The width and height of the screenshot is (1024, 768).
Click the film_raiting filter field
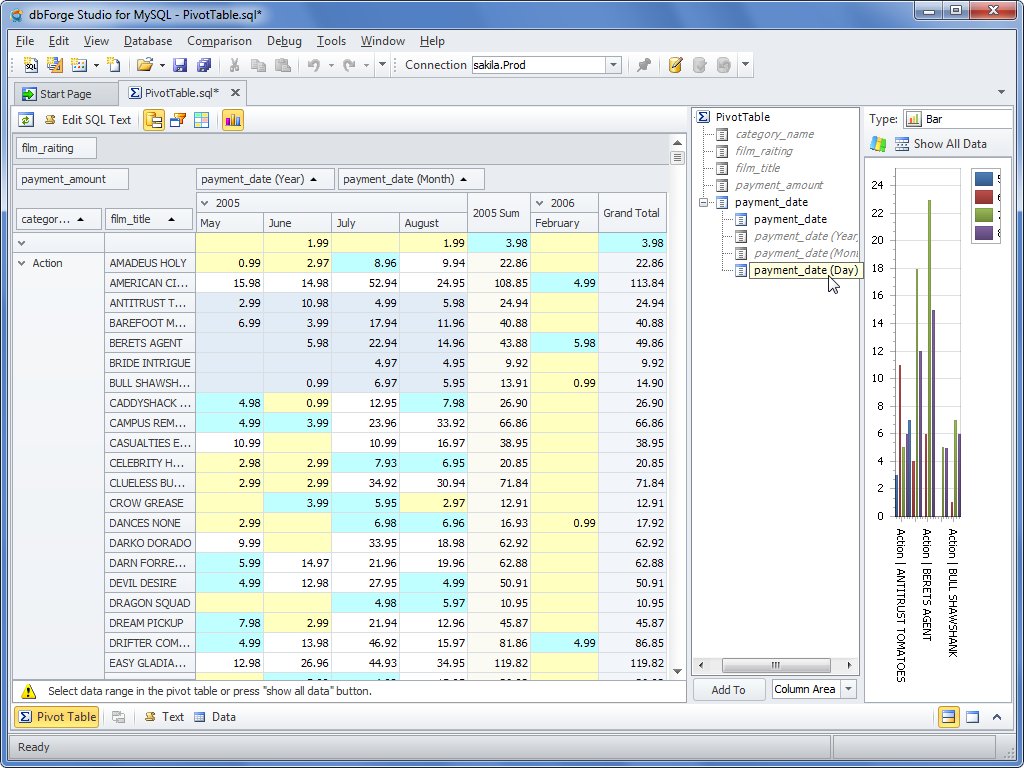coord(56,148)
